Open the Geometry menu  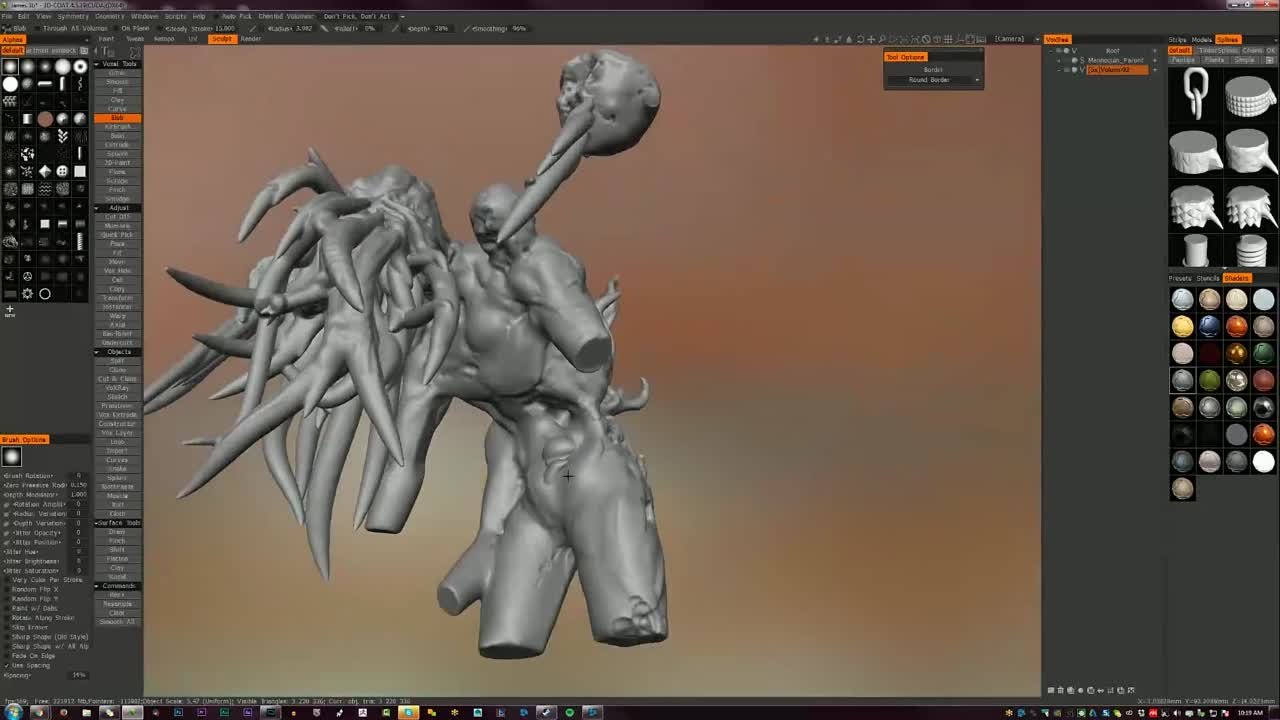109,16
